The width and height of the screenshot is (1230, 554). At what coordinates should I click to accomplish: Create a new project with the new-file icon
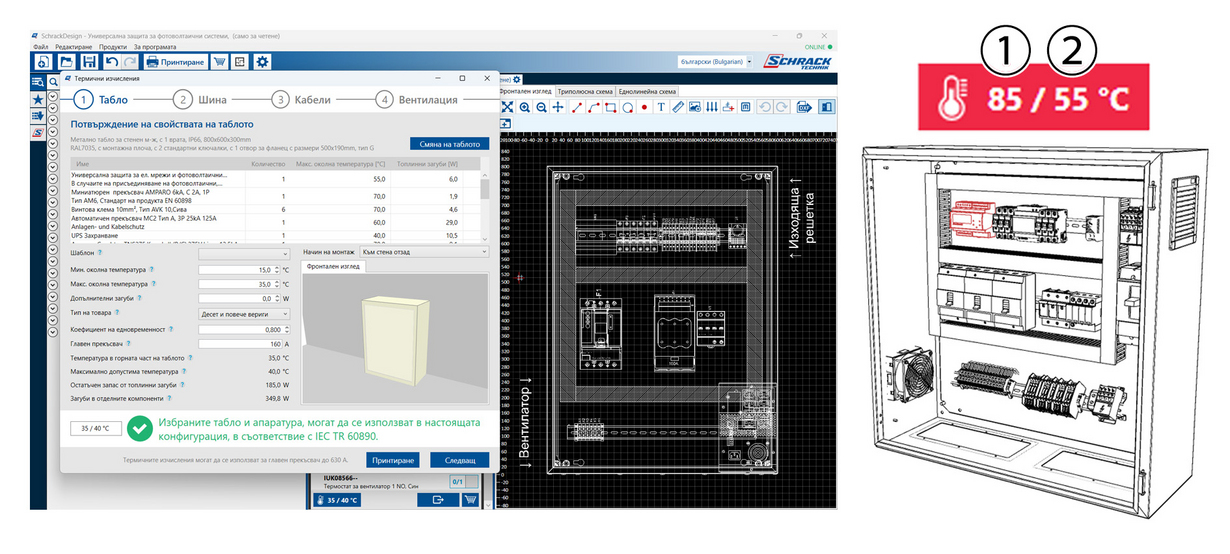tap(43, 62)
